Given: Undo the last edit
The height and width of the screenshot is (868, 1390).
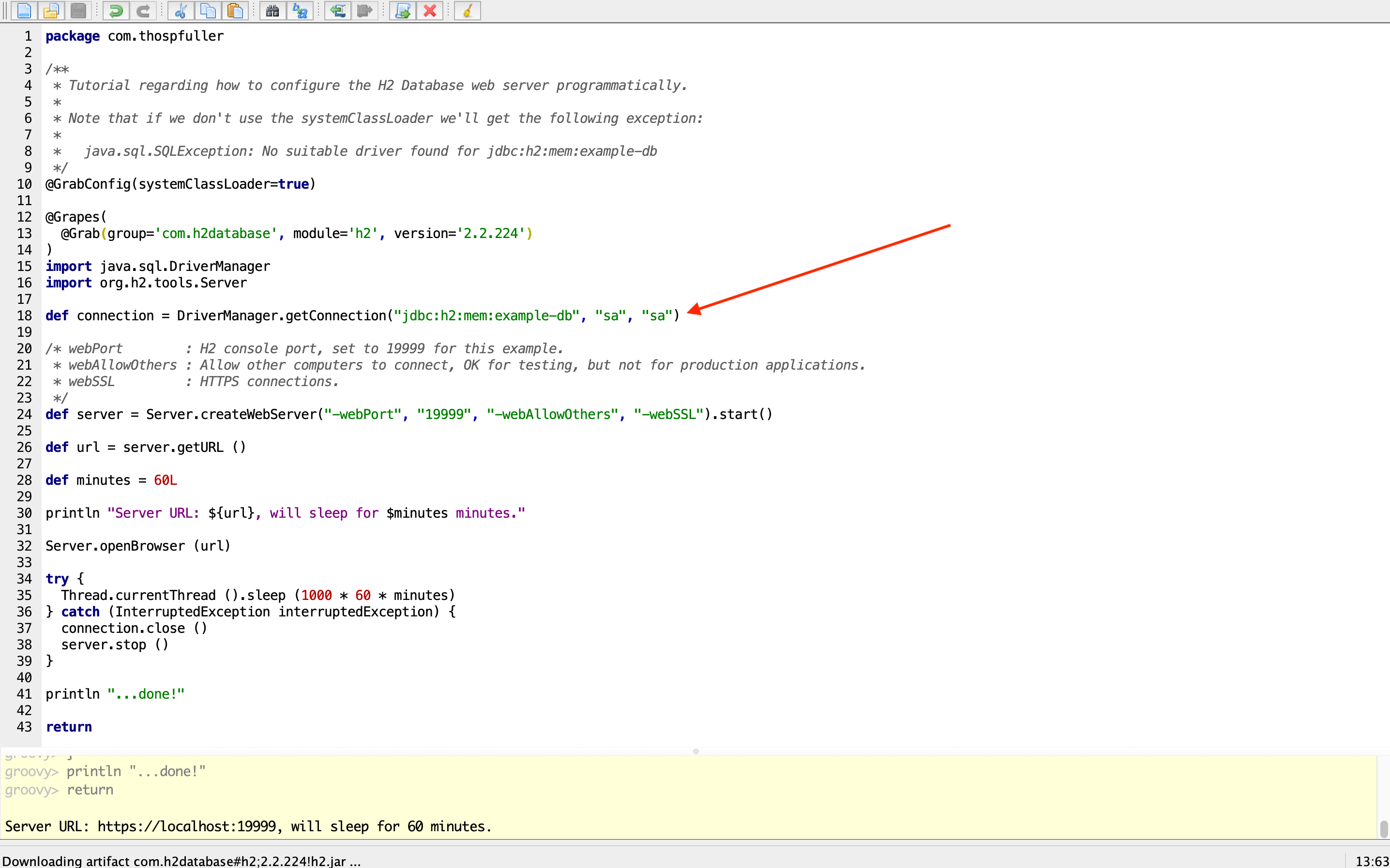Looking at the screenshot, I should 115,10.
